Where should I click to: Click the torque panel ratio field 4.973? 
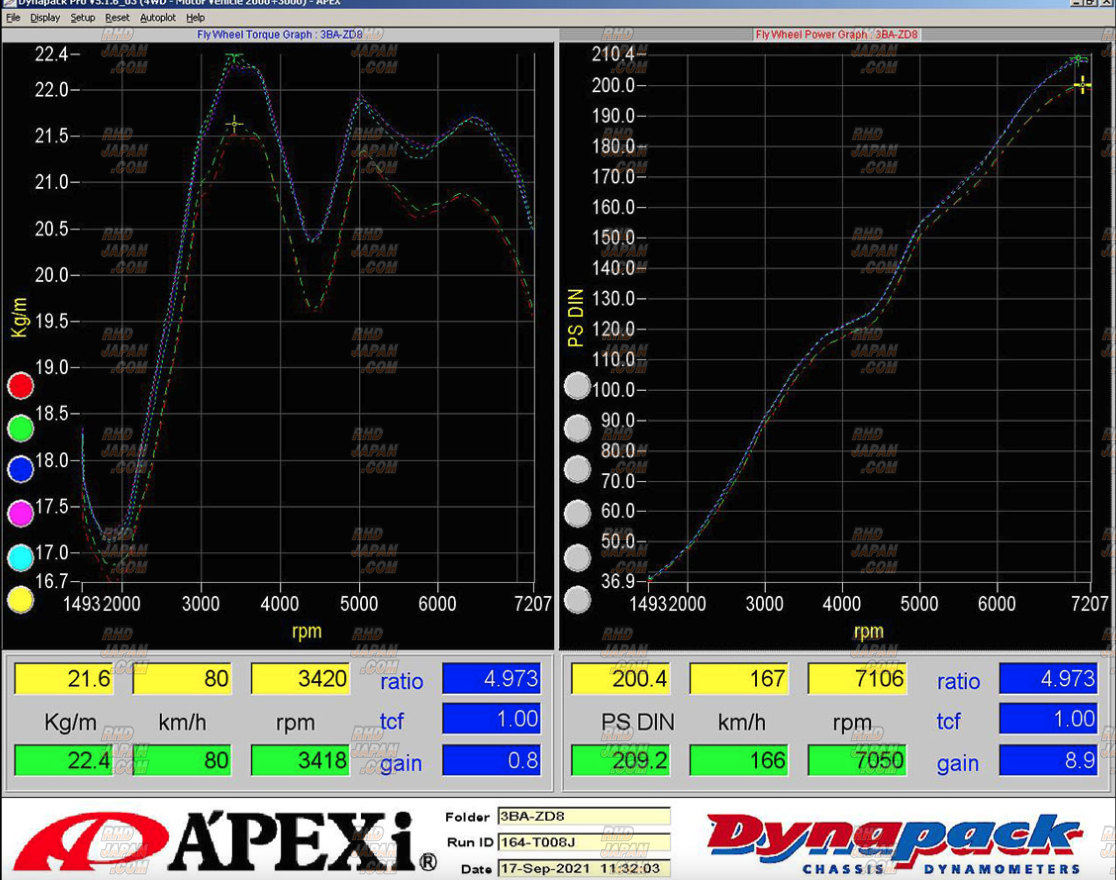click(x=491, y=679)
